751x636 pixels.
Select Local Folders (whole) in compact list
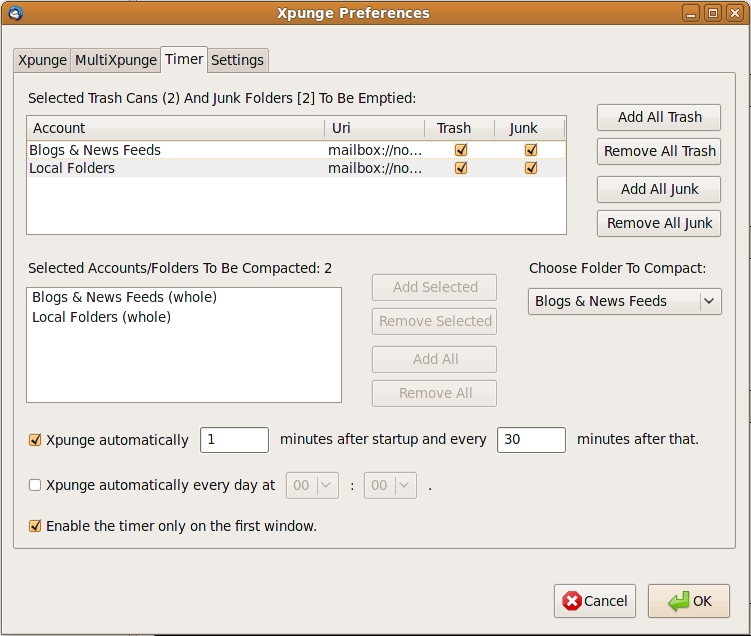point(101,317)
